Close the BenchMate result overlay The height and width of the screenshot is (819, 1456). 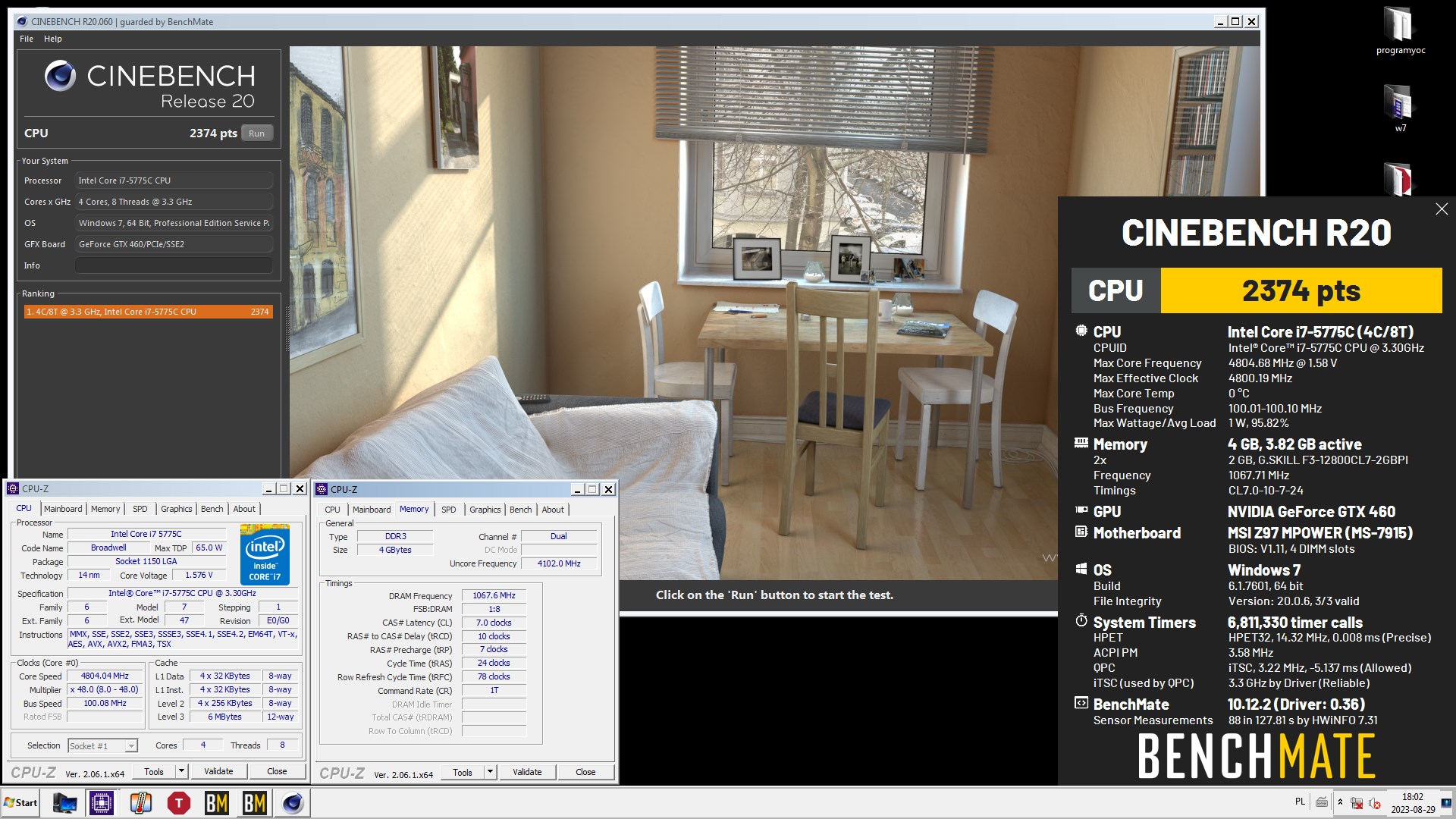pos(1441,209)
